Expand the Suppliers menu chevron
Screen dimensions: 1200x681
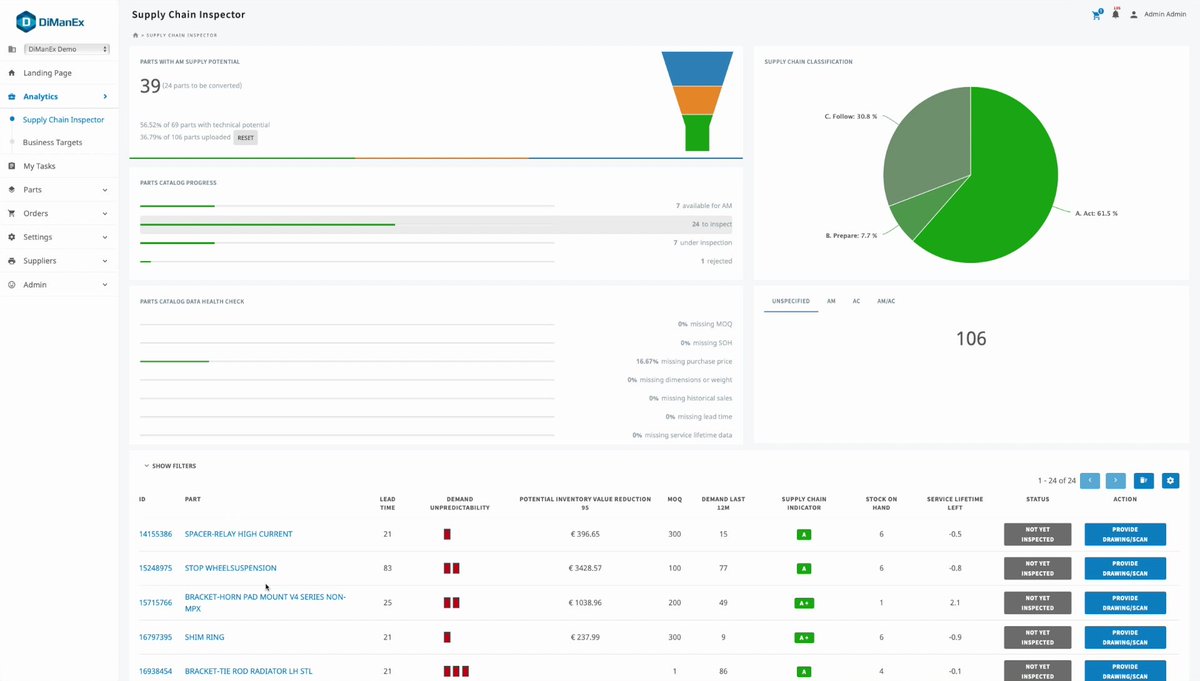pos(105,261)
